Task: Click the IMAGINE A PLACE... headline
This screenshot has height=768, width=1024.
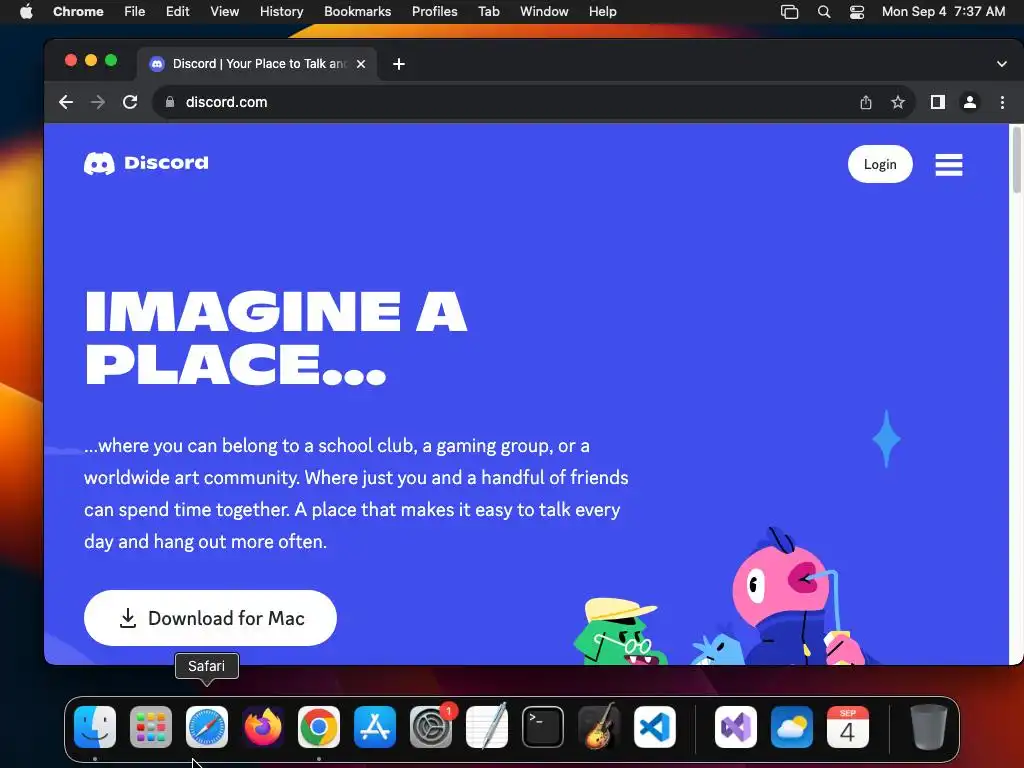Action: (276, 338)
